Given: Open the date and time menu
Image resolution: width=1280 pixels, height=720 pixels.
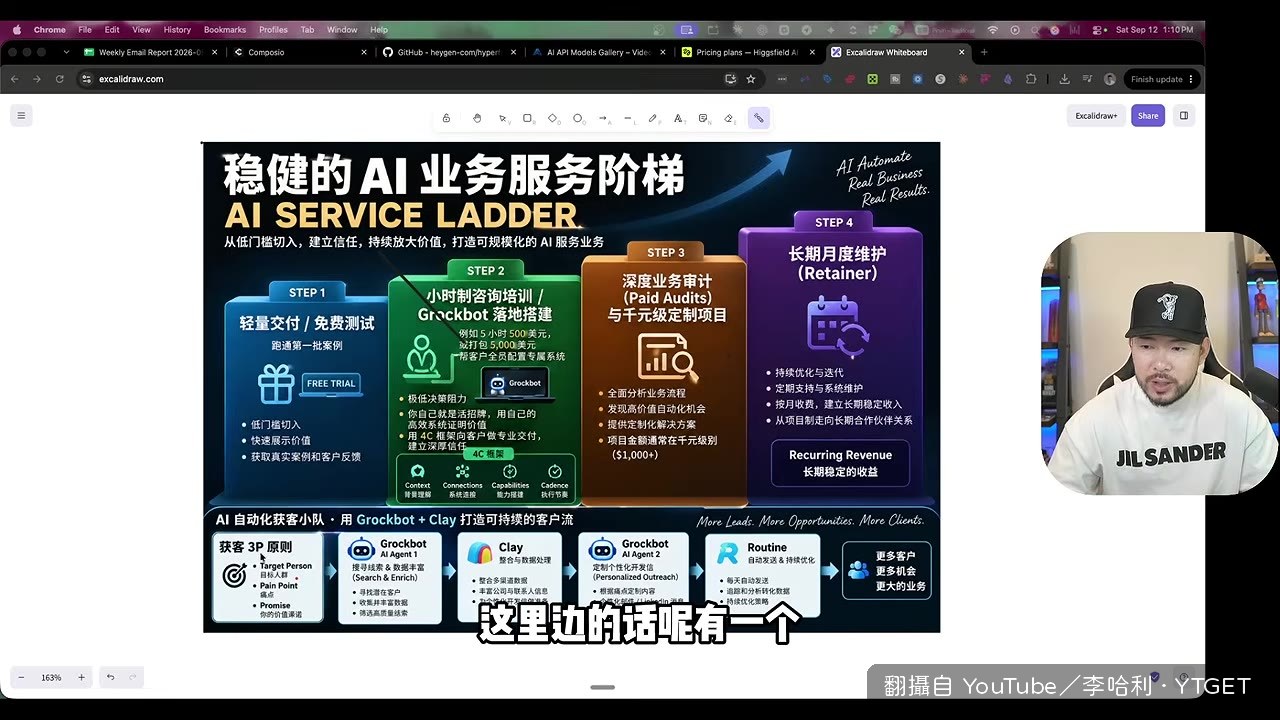Looking at the screenshot, I should coord(1154,30).
